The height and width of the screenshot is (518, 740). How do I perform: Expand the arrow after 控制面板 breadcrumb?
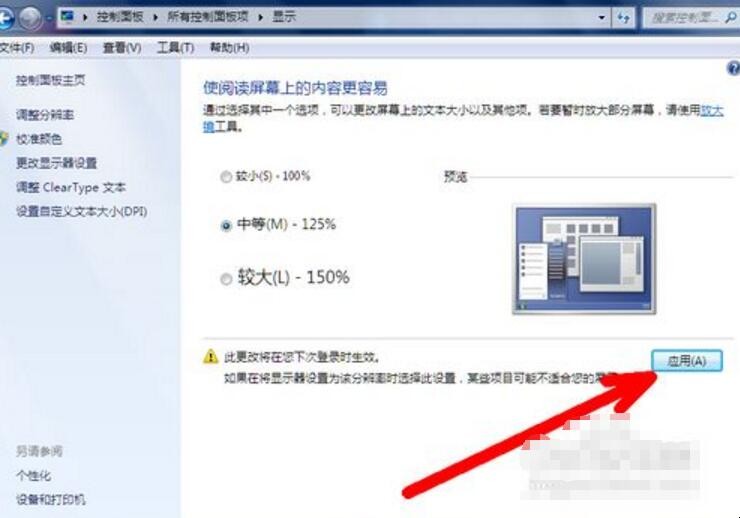pyautogui.click(x=155, y=17)
